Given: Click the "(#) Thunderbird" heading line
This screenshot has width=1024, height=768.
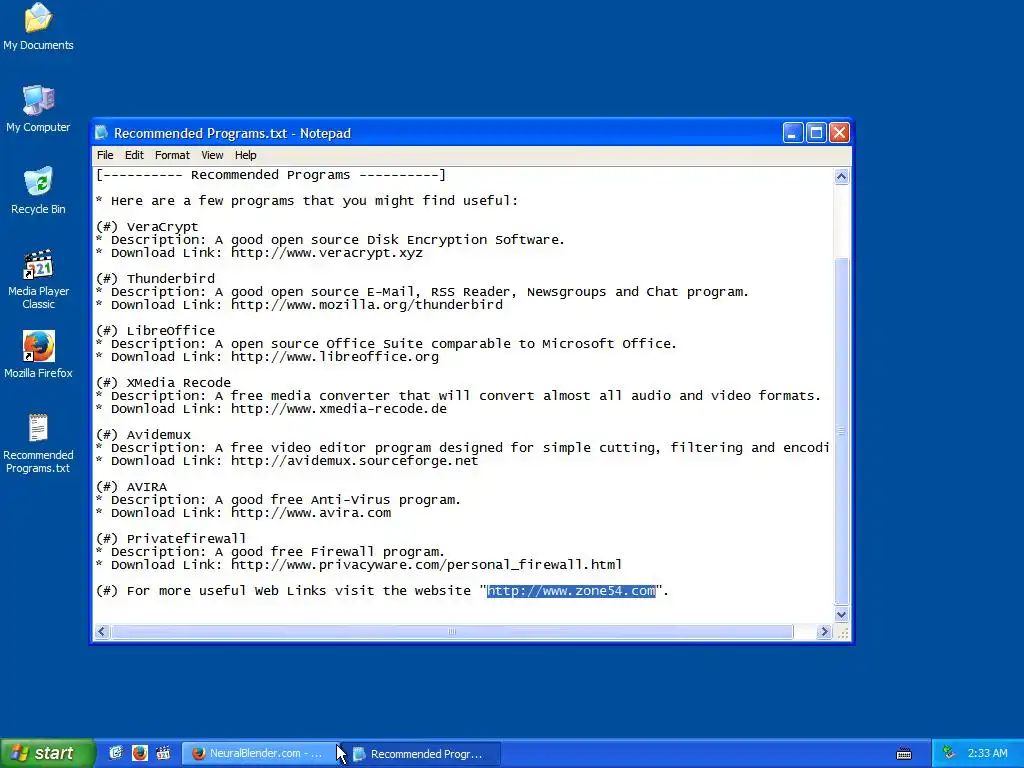Looking at the screenshot, I should coord(155,278).
